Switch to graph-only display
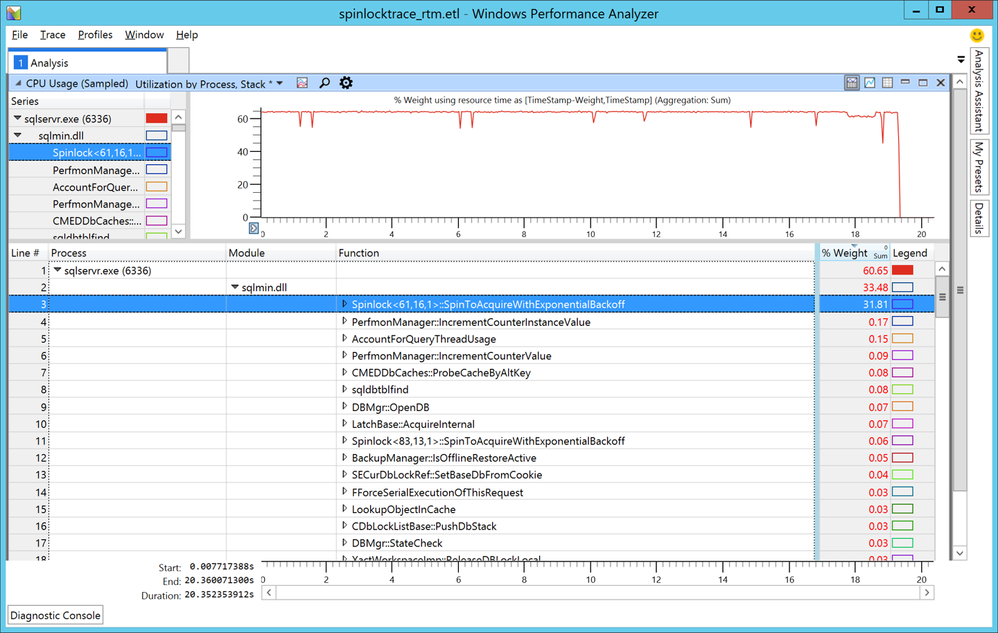This screenshot has width=998, height=633. click(x=869, y=83)
